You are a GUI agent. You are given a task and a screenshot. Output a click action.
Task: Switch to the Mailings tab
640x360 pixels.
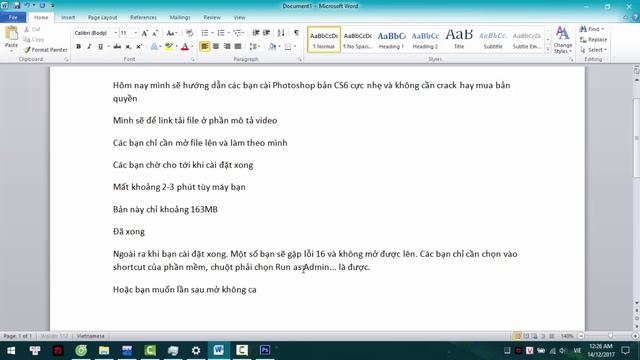coord(180,18)
